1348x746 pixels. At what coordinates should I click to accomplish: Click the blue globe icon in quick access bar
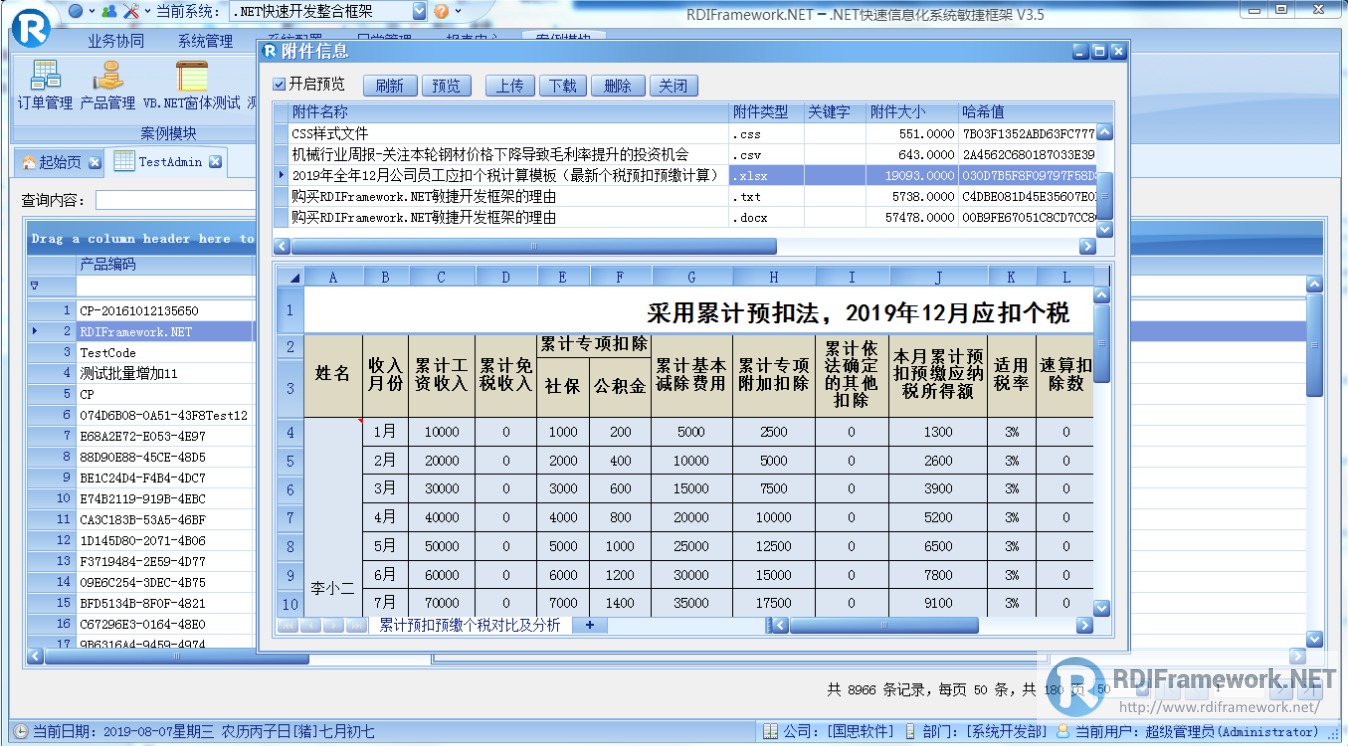pyautogui.click(x=77, y=11)
